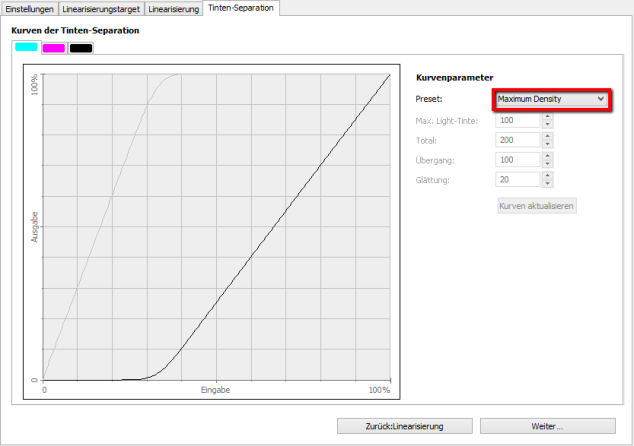The width and height of the screenshot is (634, 446).
Task: Reduce the Glättung value with down arrow
Action: click(547, 184)
